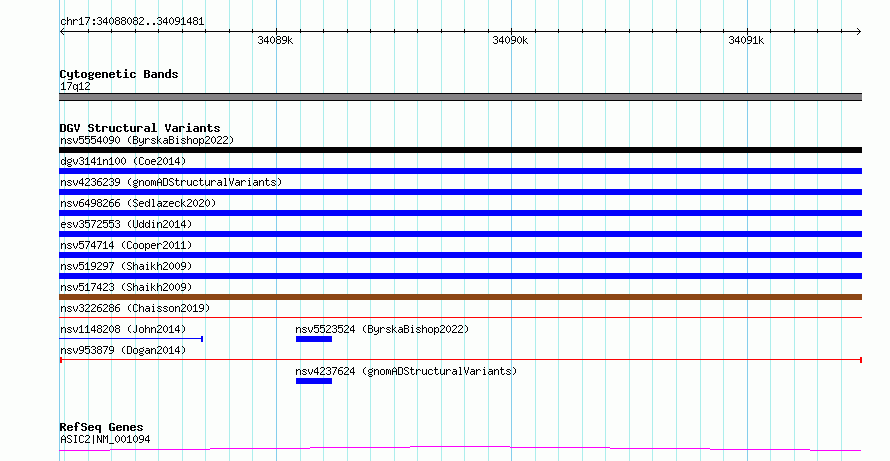
Task: Open the ASIC2|NM_001094 gene label
Action: (105, 439)
